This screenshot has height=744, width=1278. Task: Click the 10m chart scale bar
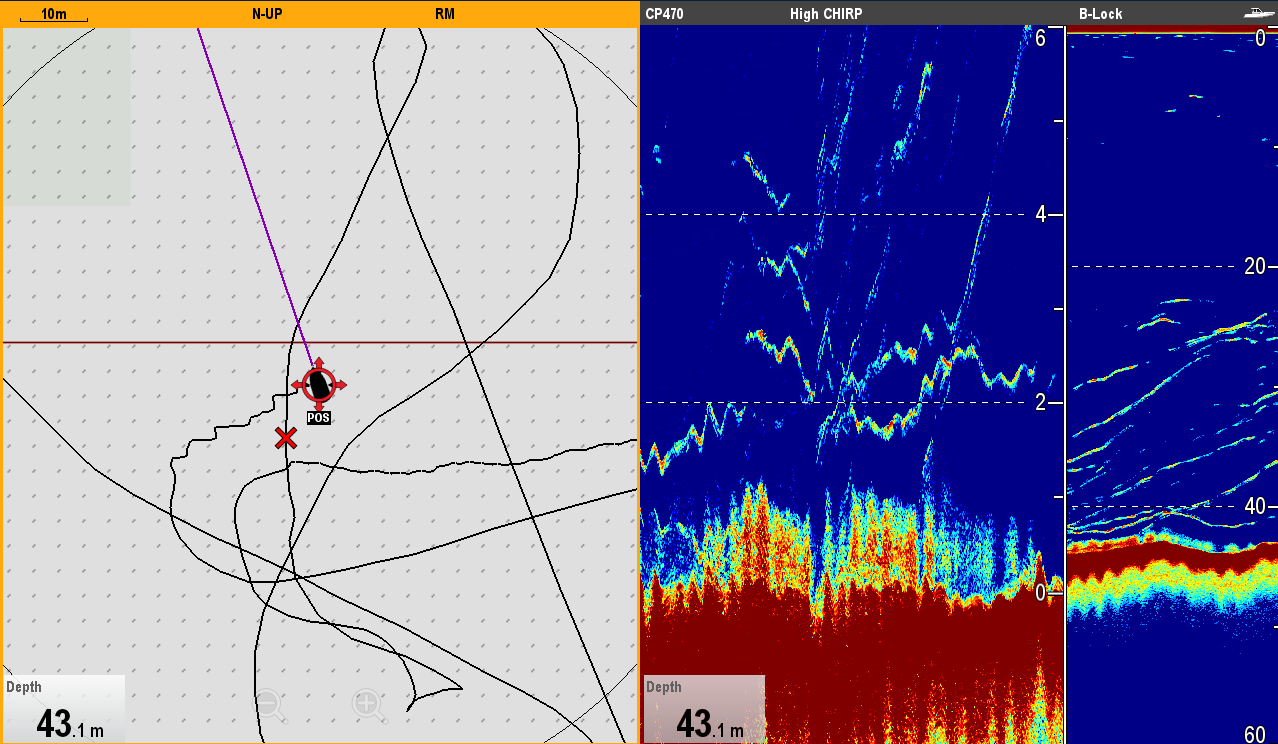[53, 15]
